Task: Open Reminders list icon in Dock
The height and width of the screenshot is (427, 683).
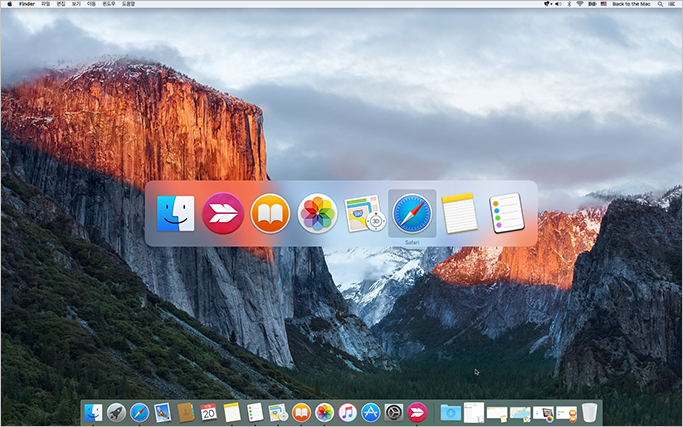Action: (x=255, y=412)
